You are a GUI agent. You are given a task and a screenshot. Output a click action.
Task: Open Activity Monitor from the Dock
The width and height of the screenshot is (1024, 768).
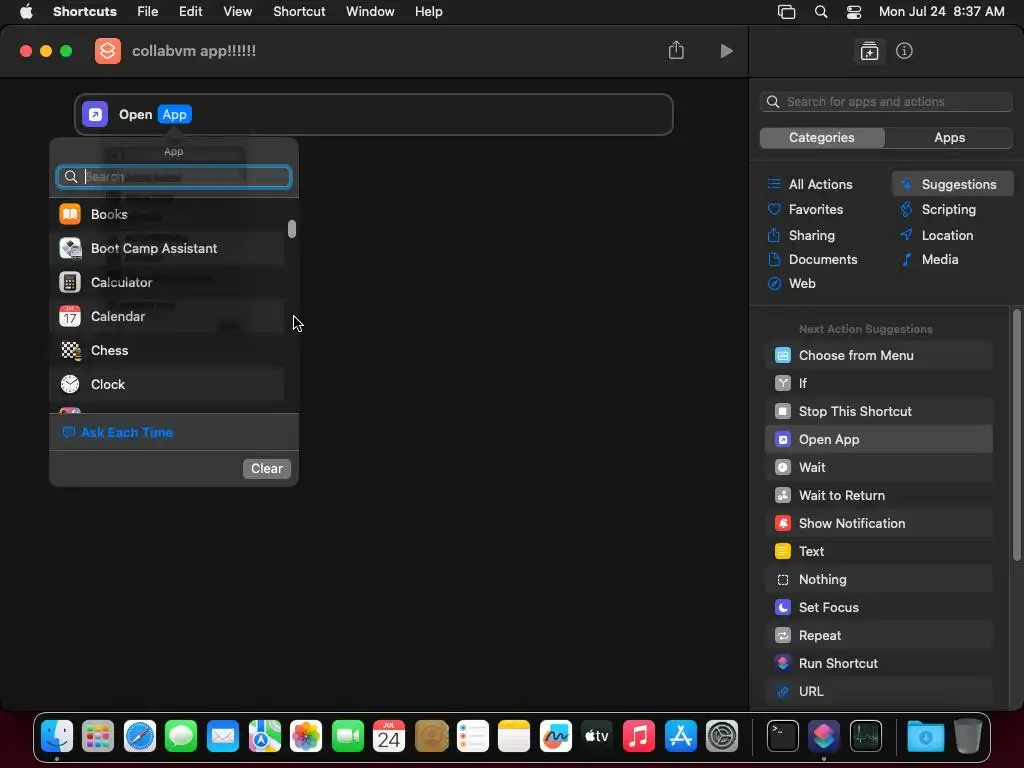click(866, 737)
